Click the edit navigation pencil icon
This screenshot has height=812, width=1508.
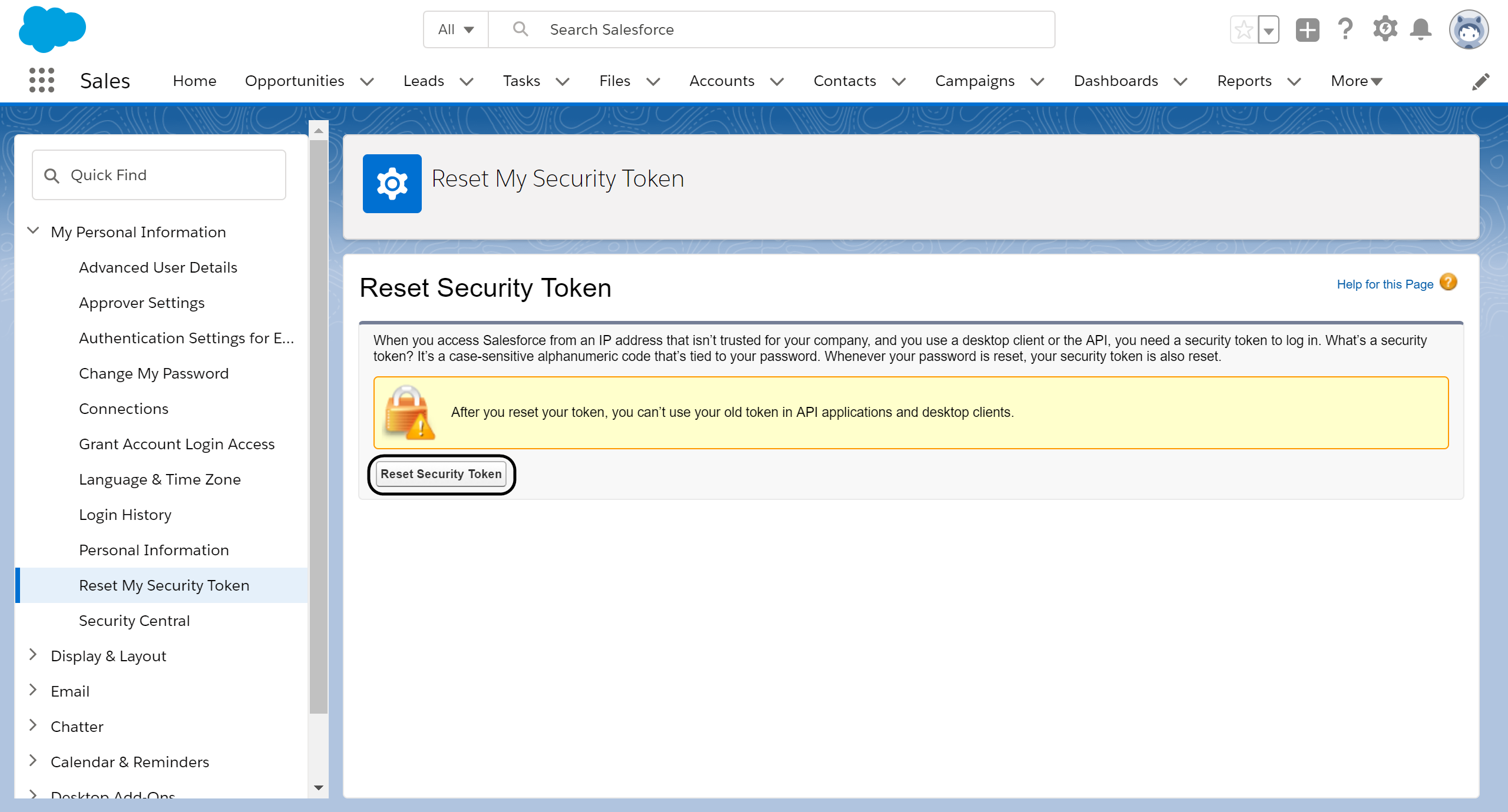coord(1481,81)
